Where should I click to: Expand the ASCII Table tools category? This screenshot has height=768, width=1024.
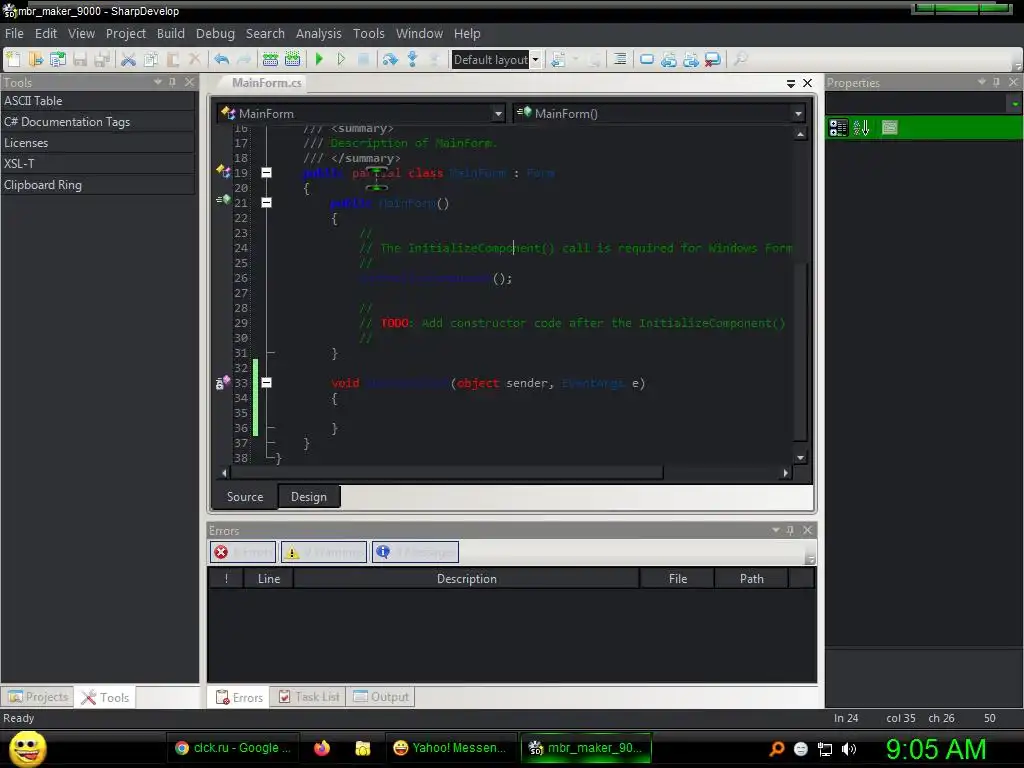pos(98,101)
